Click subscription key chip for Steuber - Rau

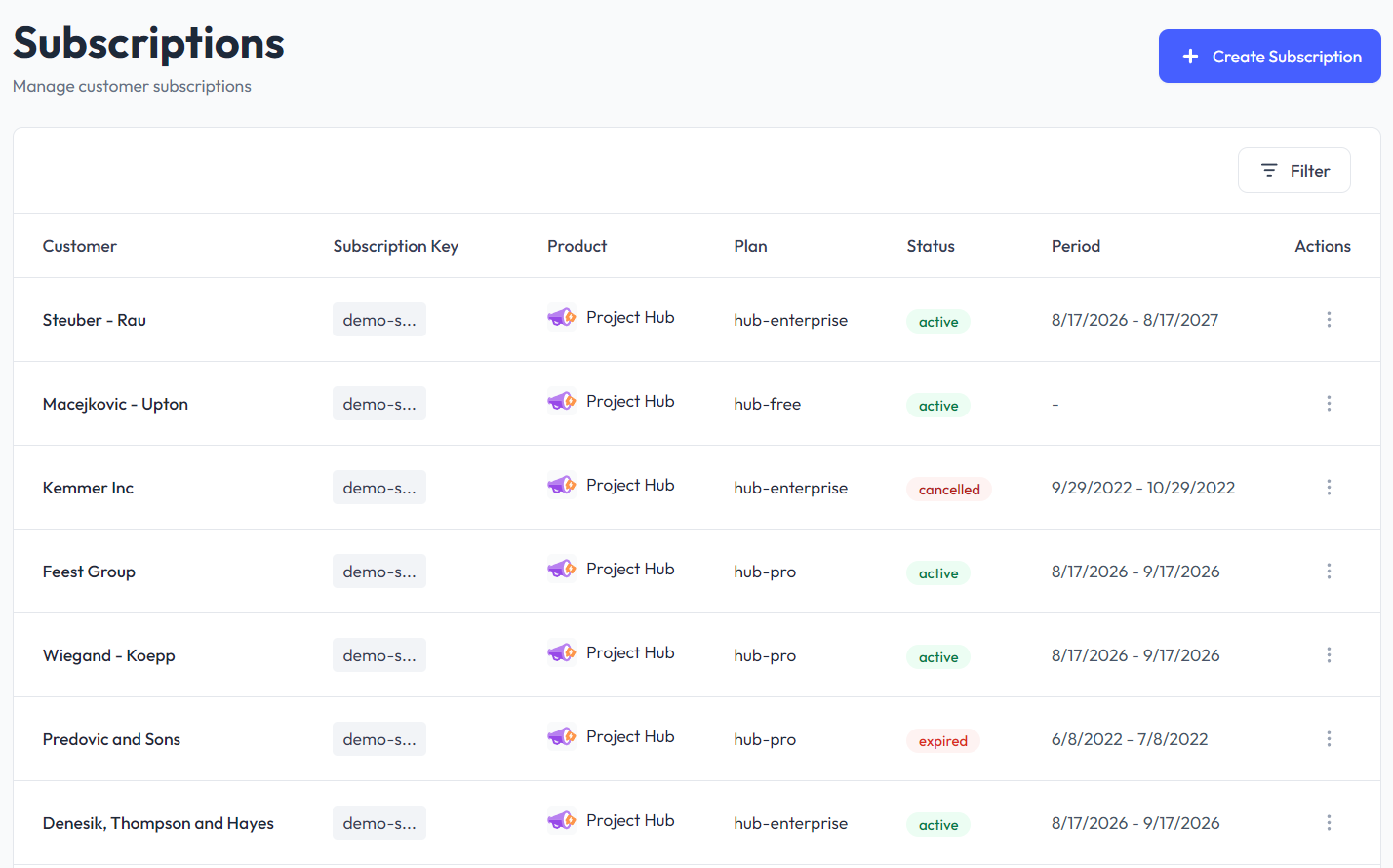(379, 320)
